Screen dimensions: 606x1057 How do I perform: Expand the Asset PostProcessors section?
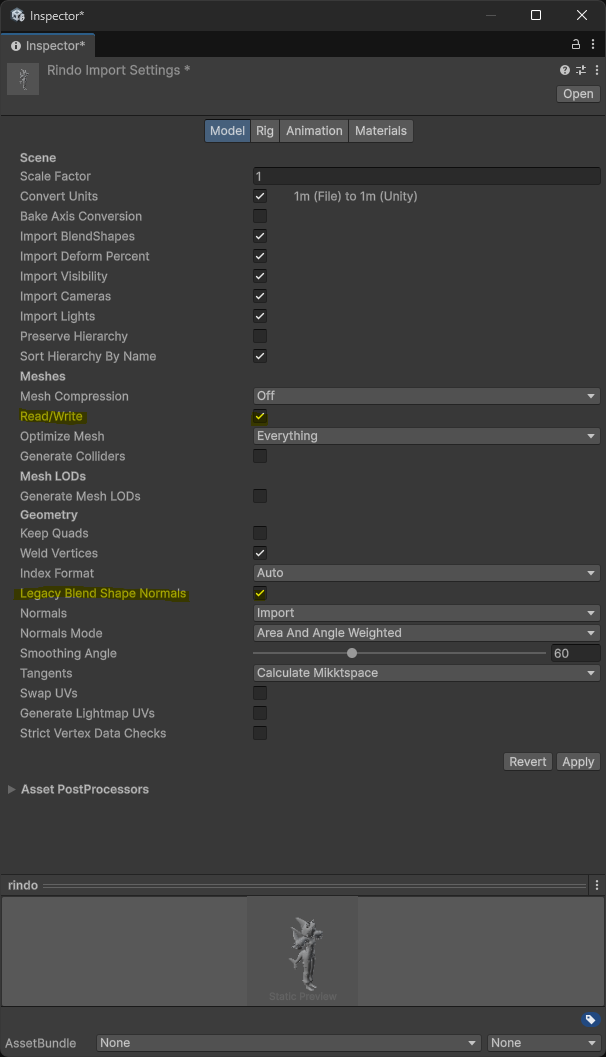12,789
